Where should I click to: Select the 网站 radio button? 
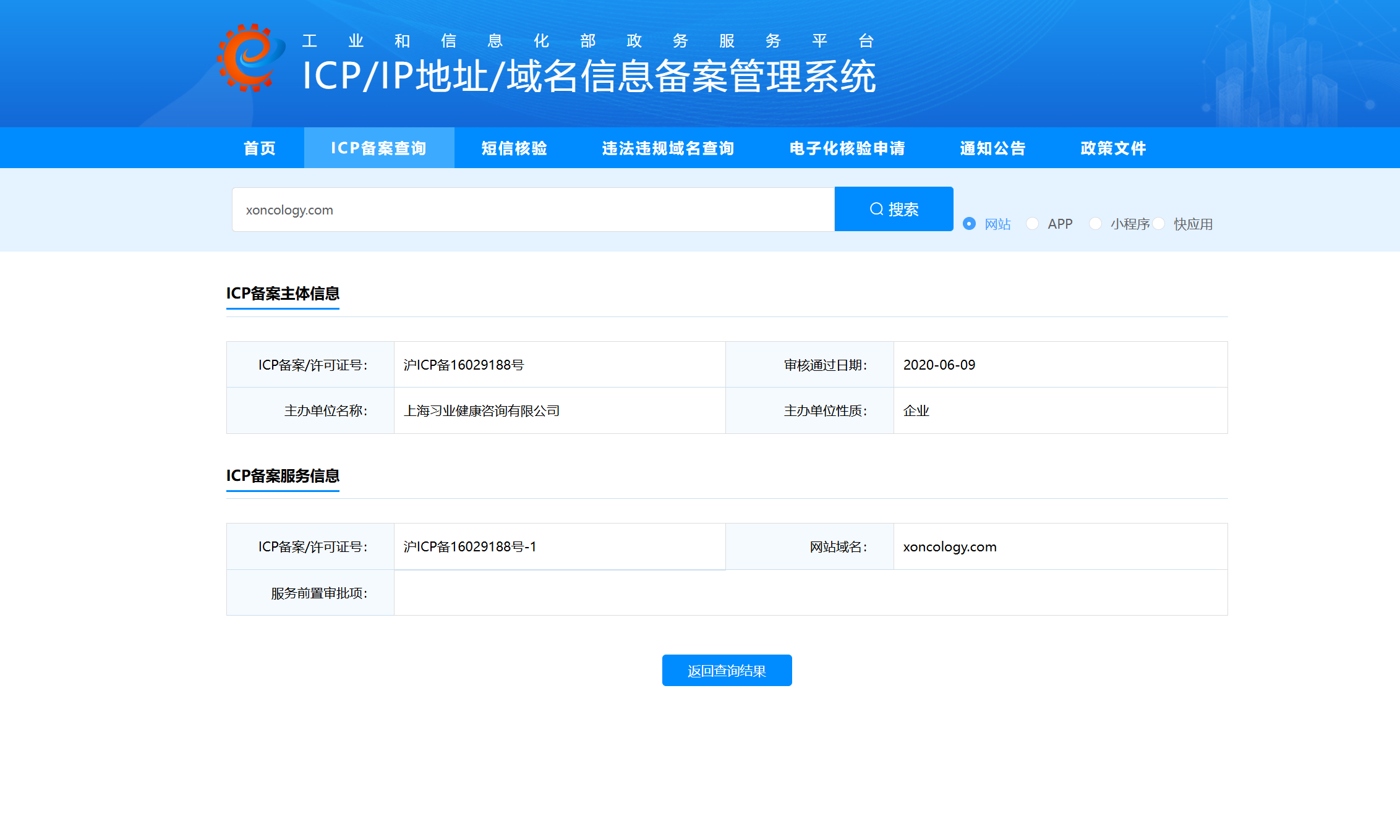click(969, 224)
